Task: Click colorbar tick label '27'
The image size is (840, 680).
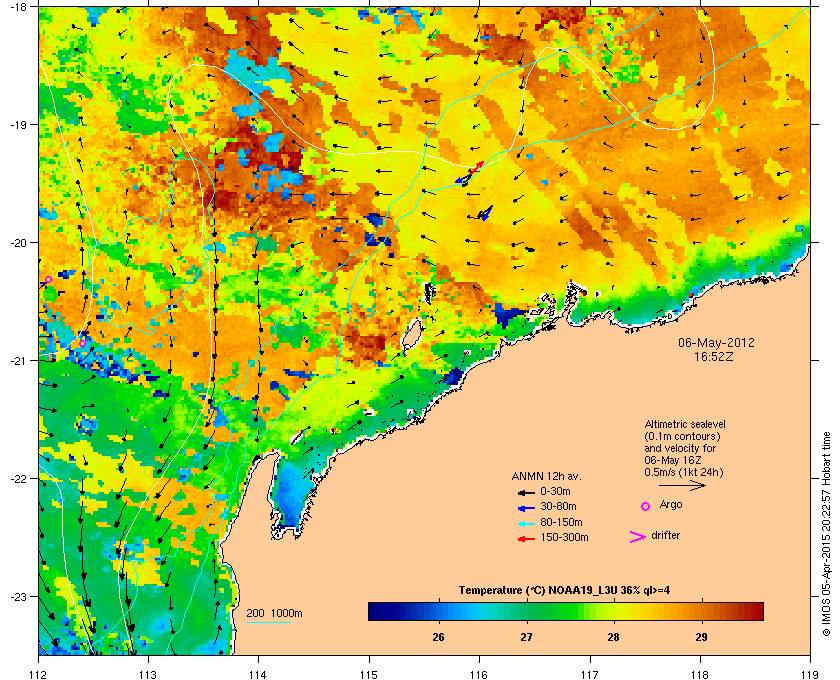Action: [527, 637]
